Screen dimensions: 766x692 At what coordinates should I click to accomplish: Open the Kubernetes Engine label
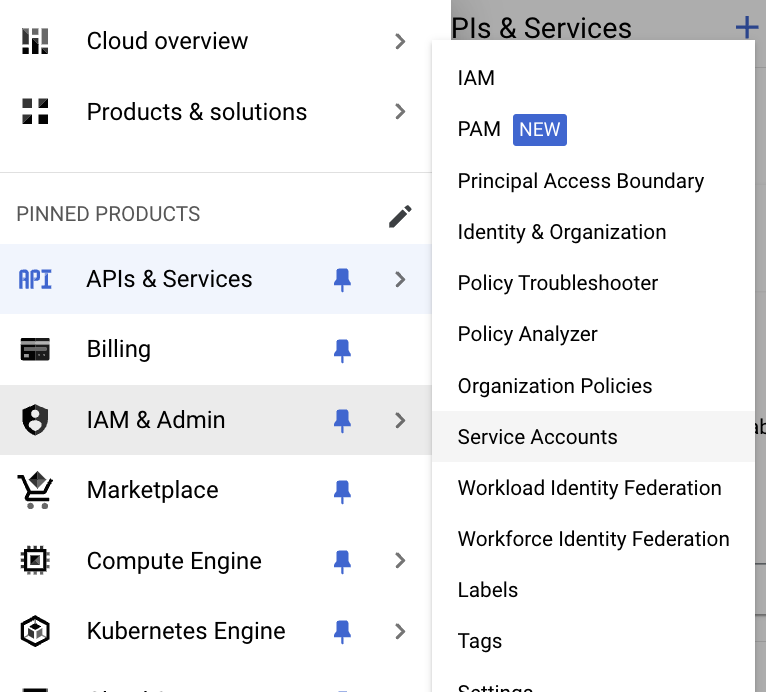(186, 631)
